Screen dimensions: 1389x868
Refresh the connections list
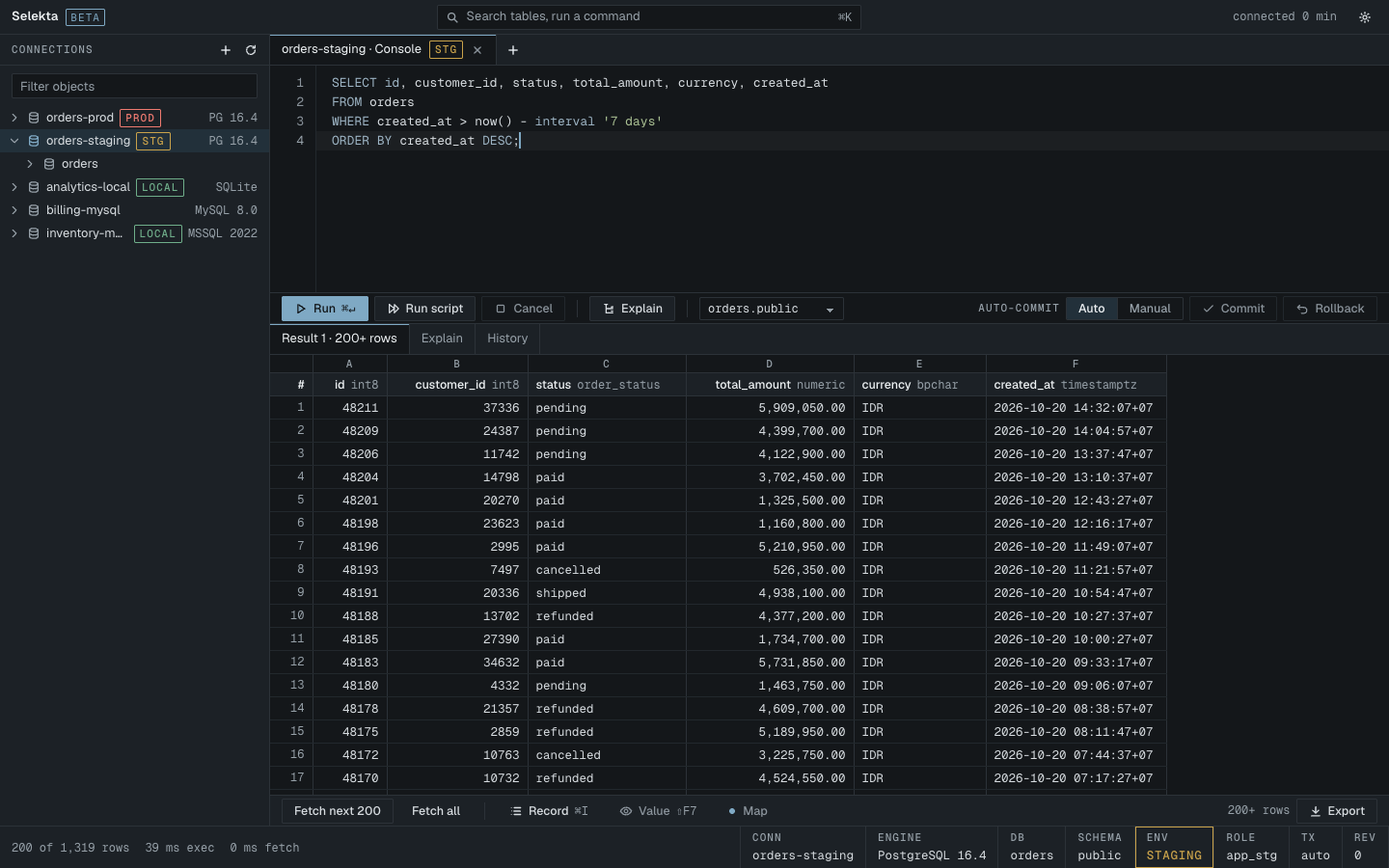coord(251,50)
